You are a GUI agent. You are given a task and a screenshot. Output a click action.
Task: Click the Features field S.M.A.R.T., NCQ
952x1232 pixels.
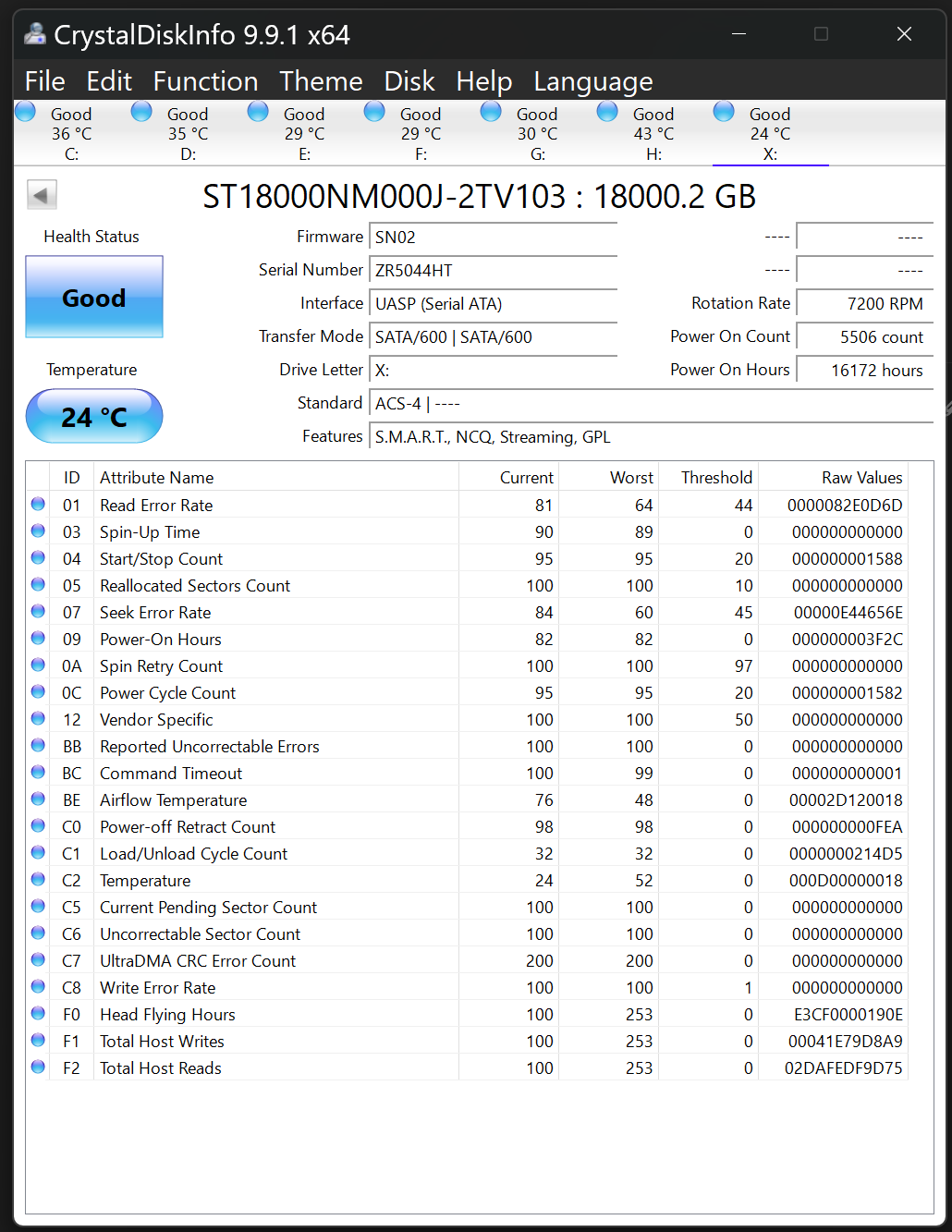651,437
